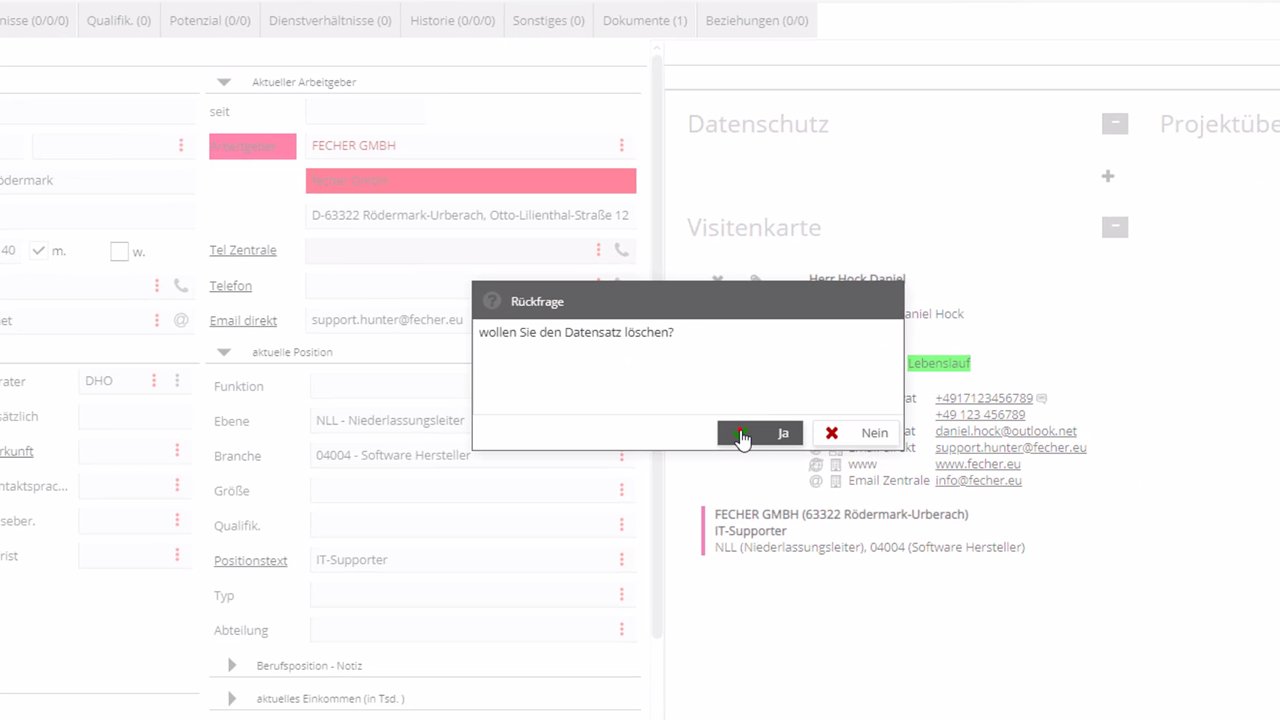Click daniel.hock@outlook.net email link

1006,431
